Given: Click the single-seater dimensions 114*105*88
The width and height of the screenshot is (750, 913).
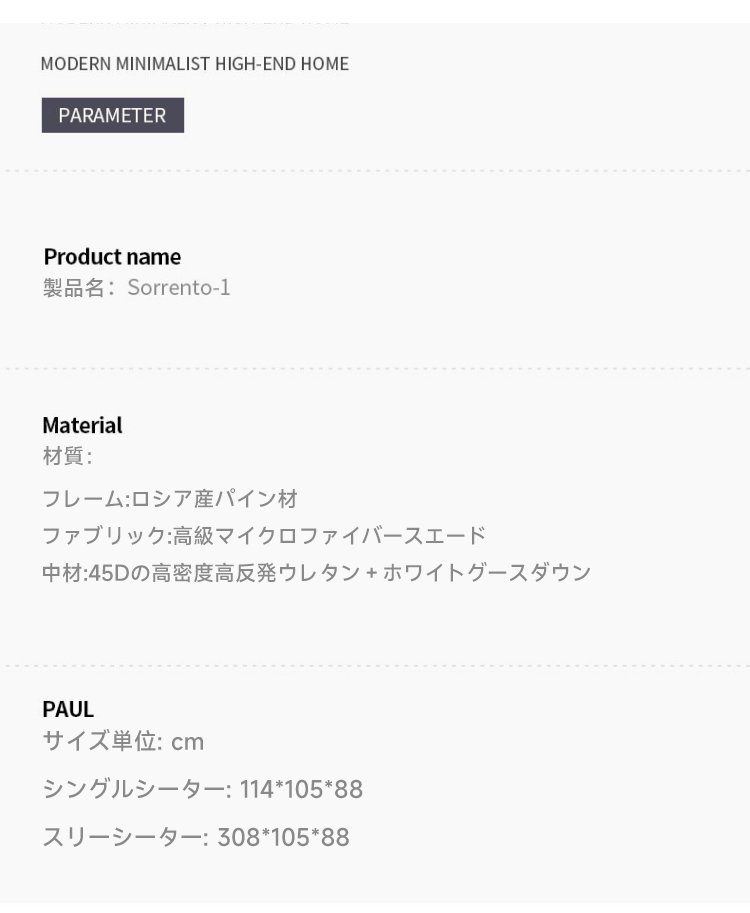Looking at the screenshot, I should coord(301,790).
